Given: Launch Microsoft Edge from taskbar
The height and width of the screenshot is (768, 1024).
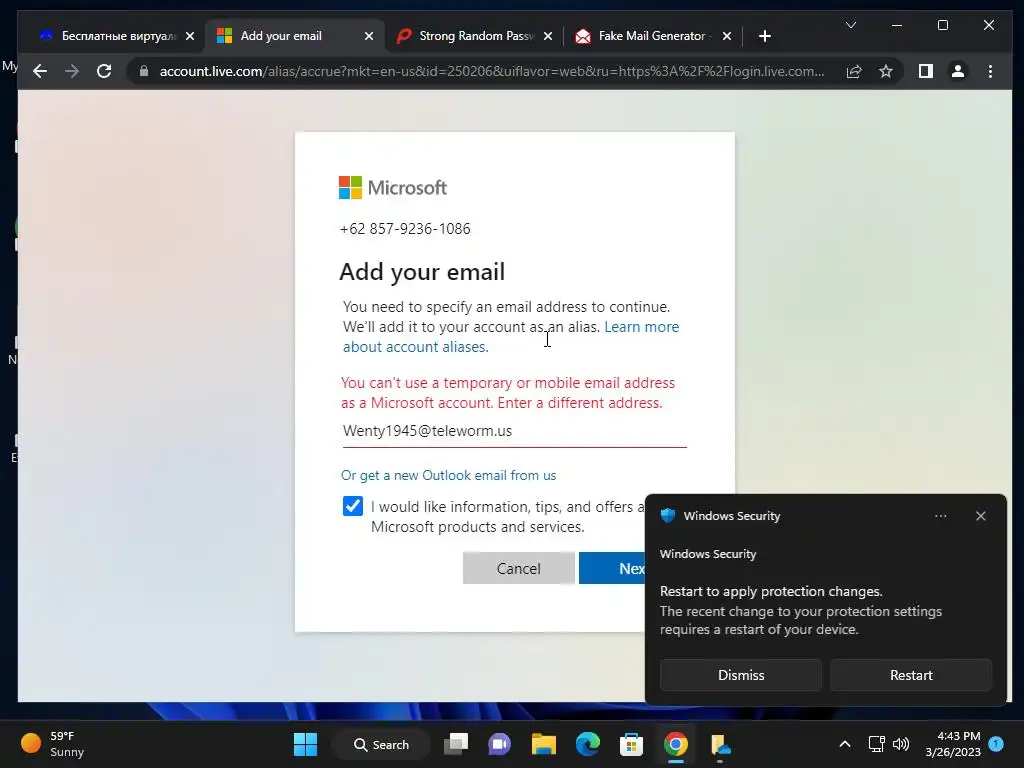Looking at the screenshot, I should pyautogui.click(x=588, y=744).
